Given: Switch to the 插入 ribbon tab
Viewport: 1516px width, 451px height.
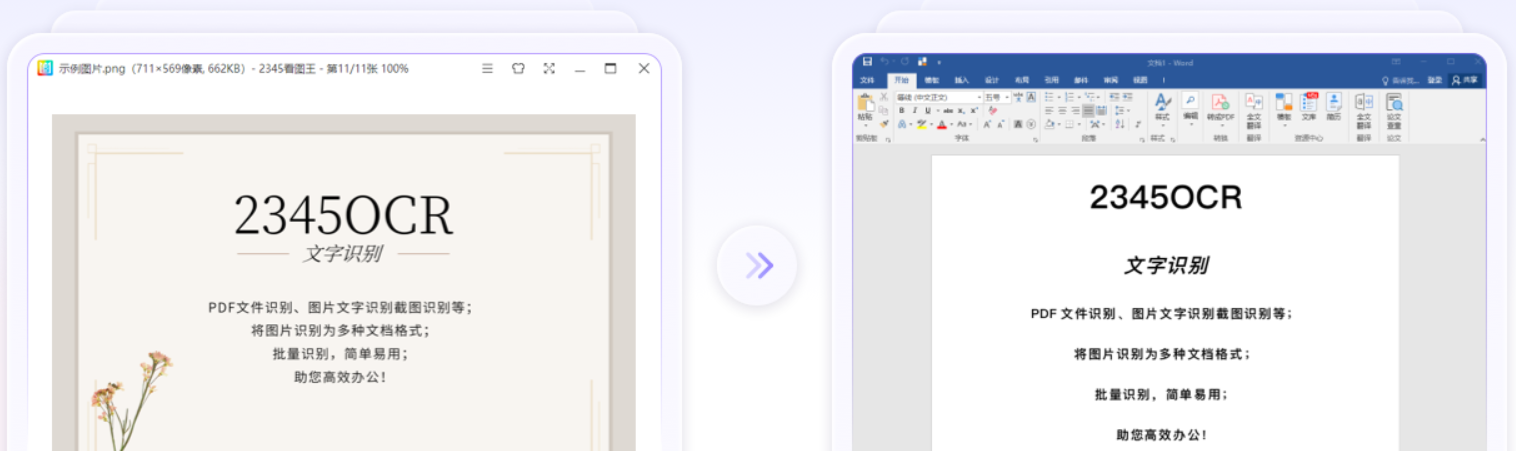Looking at the screenshot, I should 962,80.
